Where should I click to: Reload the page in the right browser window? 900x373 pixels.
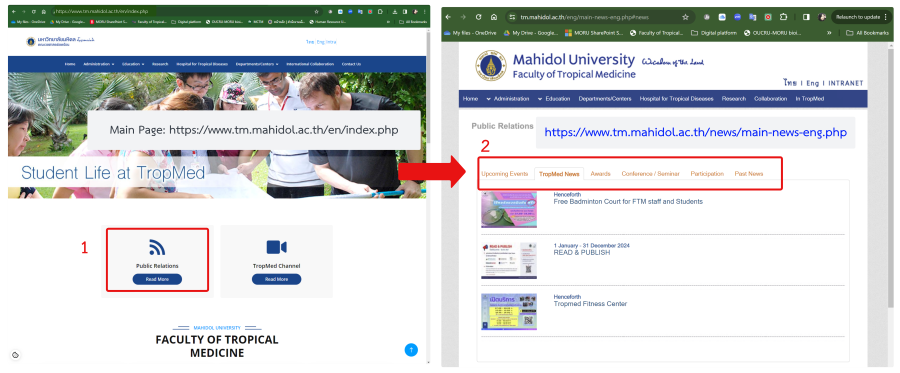[479, 17]
